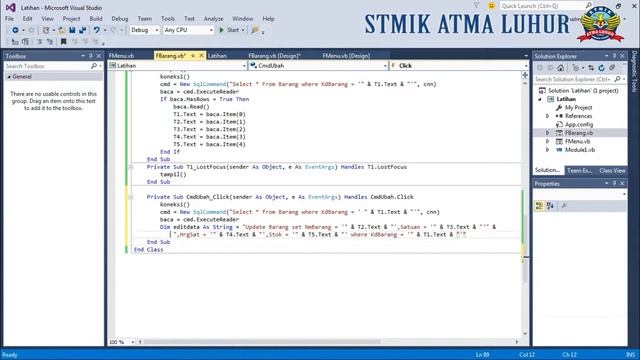The height and width of the screenshot is (360, 640).
Task: Collapse the Latihan project node
Action: coord(540,99)
